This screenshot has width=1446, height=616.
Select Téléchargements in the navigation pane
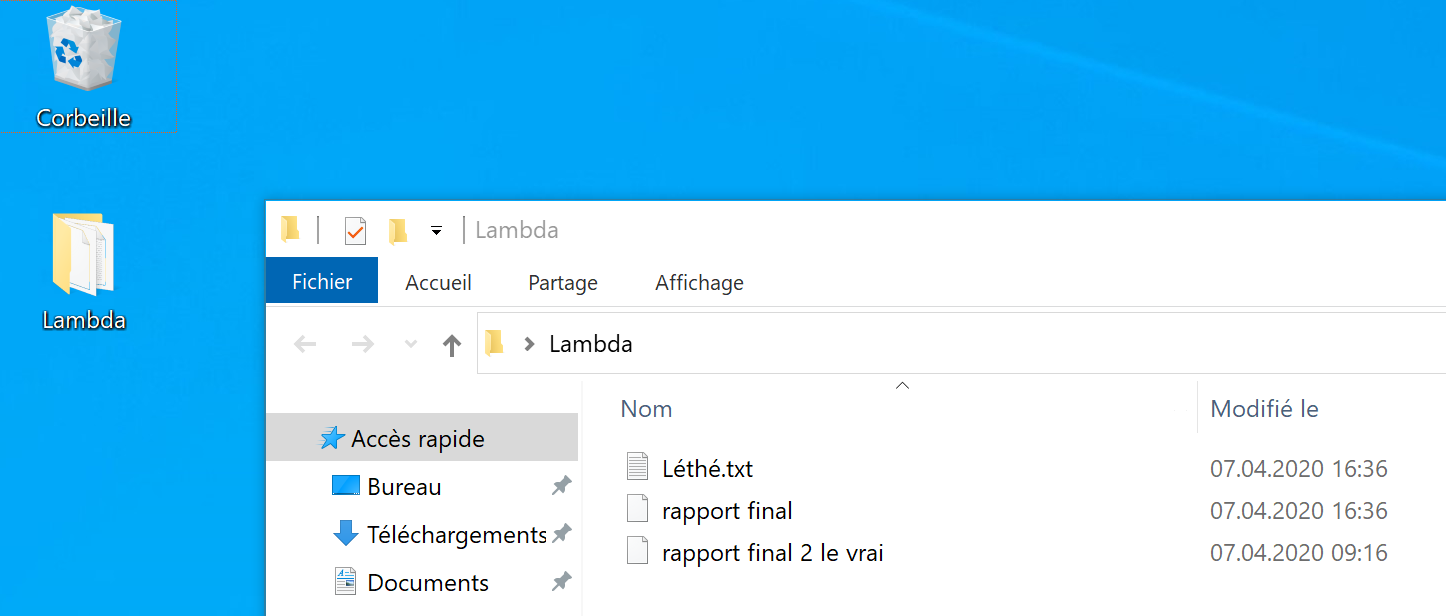pyautogui.click(x=456, y=535)
